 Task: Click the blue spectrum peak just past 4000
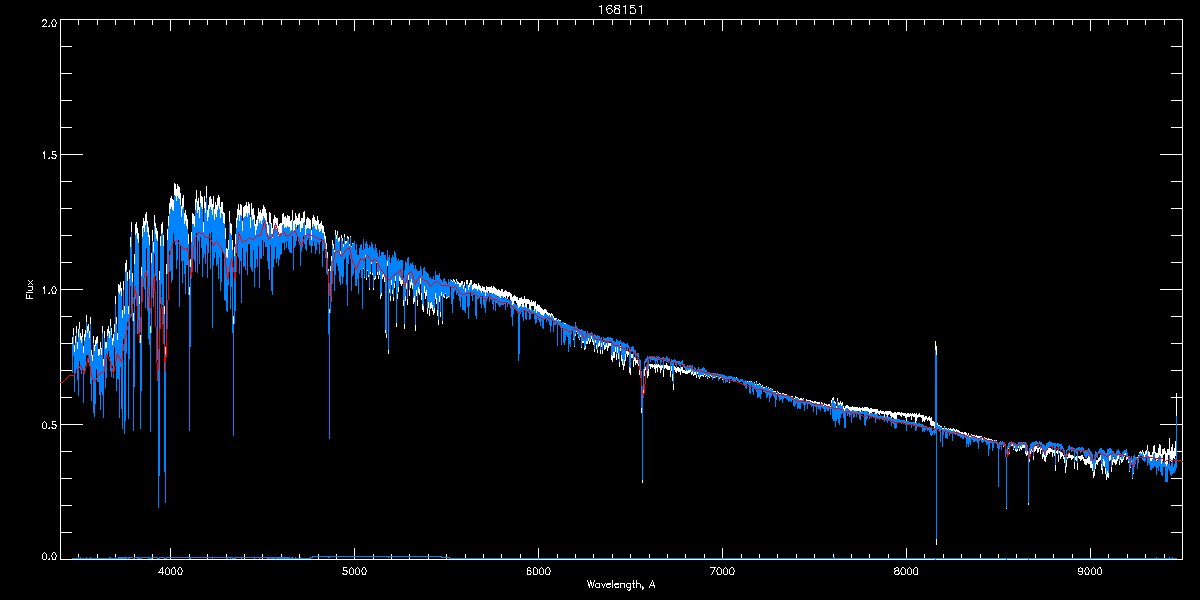click(176, 190)
